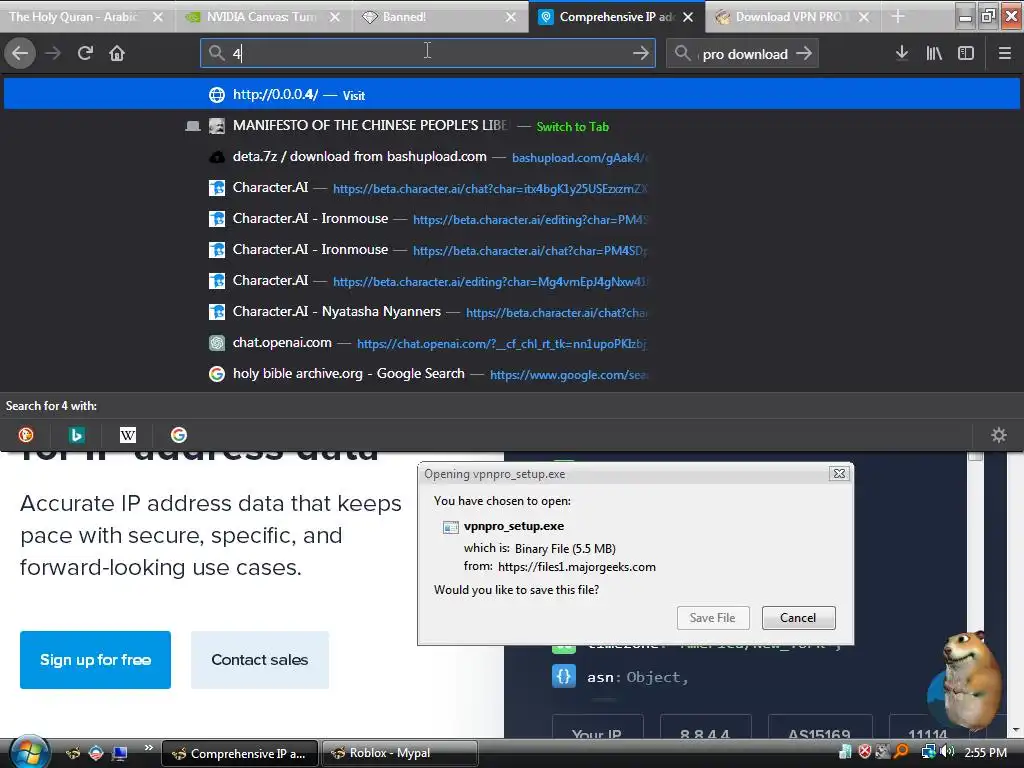Open the downloads panel arrow icon
1024x768 pixels.
902,53
